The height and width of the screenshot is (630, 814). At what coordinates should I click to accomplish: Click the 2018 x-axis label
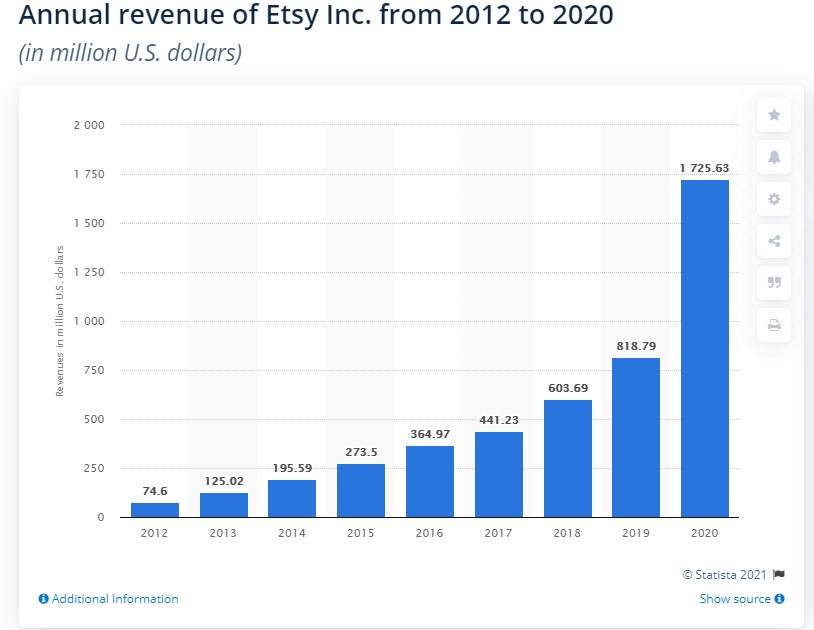coord(567,533)
